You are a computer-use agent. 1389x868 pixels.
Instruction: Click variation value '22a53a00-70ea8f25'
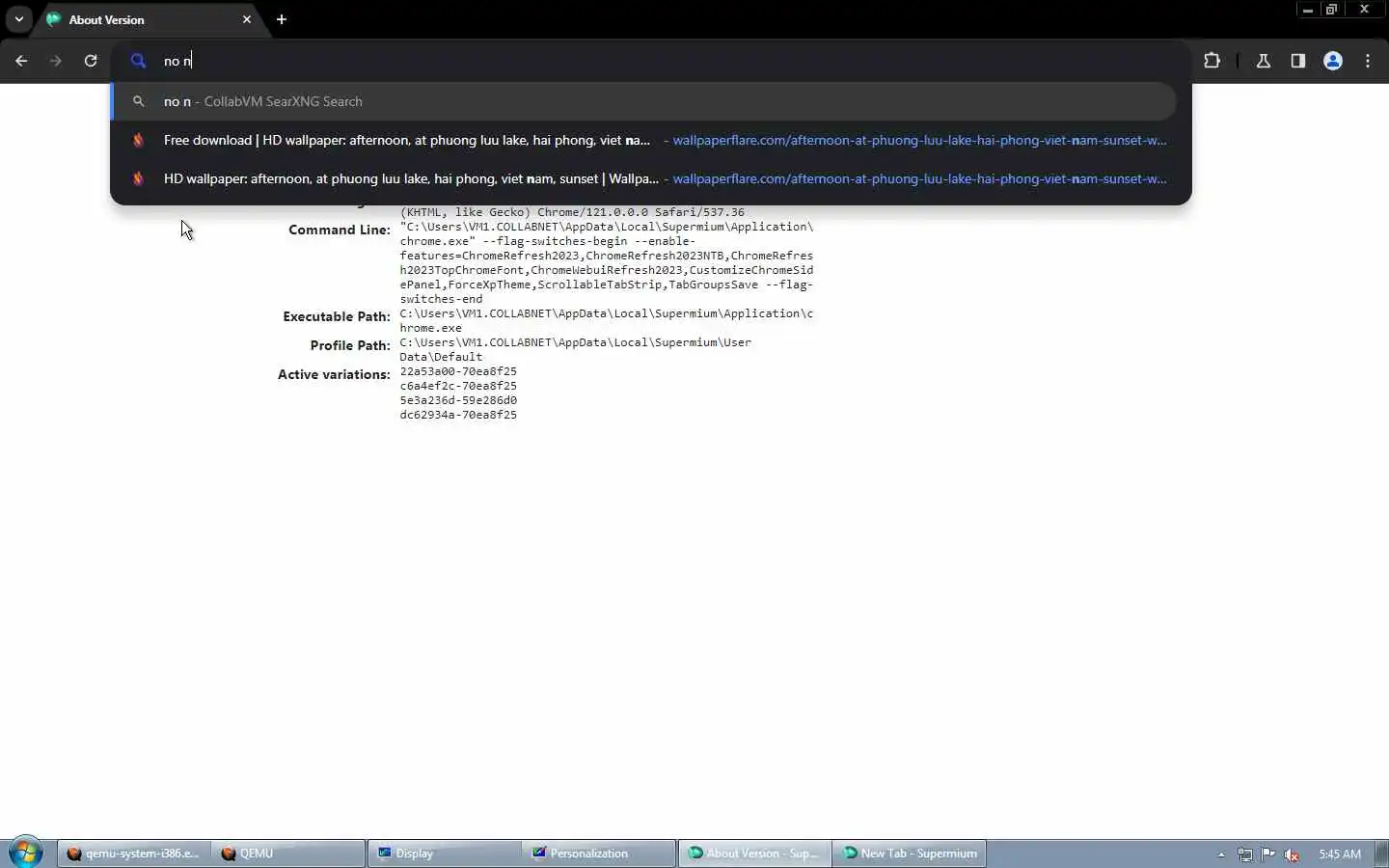(458, 371)
